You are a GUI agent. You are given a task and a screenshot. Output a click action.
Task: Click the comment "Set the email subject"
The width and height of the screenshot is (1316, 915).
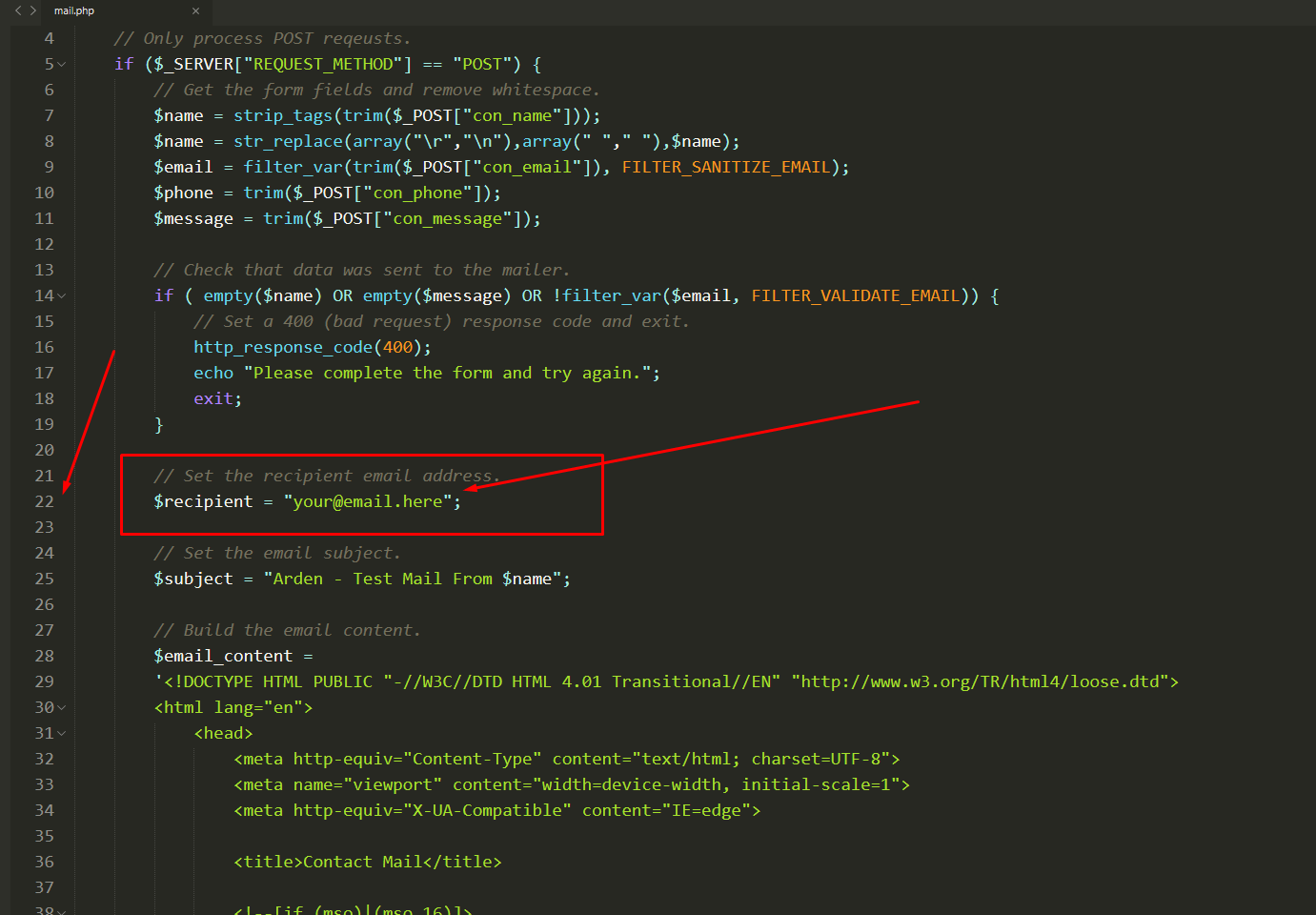(x=277, y=553)
